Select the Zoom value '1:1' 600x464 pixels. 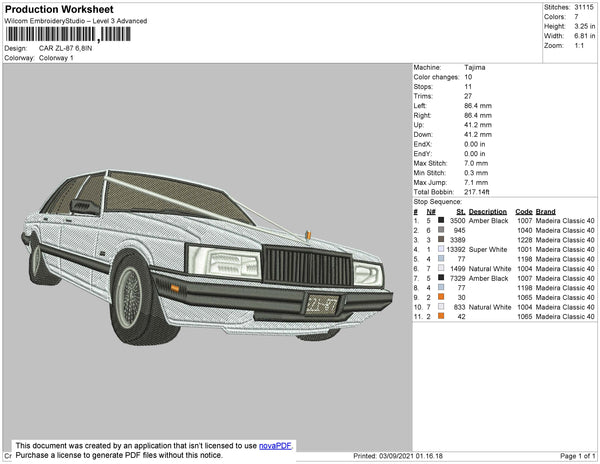(x=579, y=46)
